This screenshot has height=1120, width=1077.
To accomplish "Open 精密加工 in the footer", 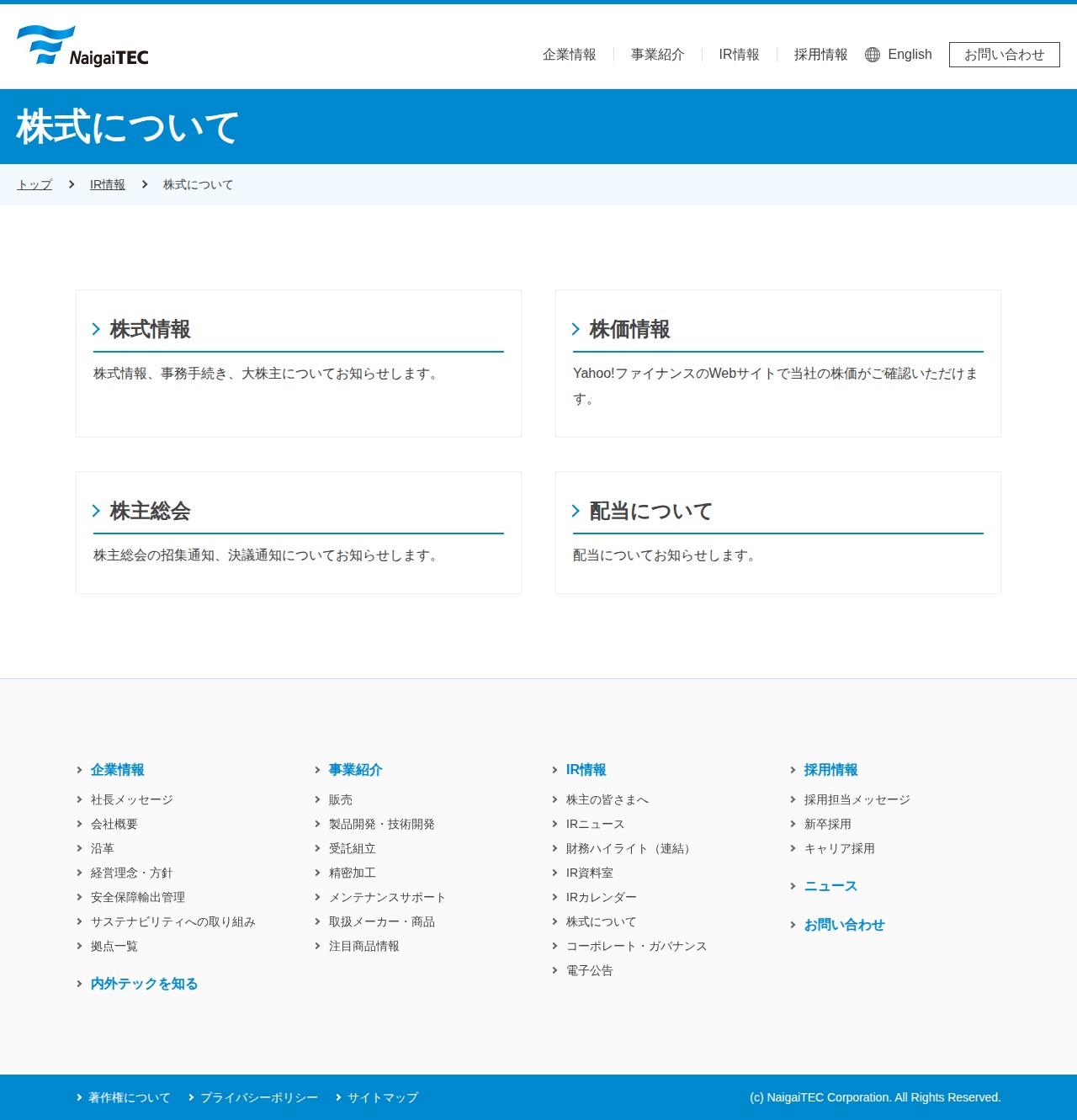I will click(353, 873).
